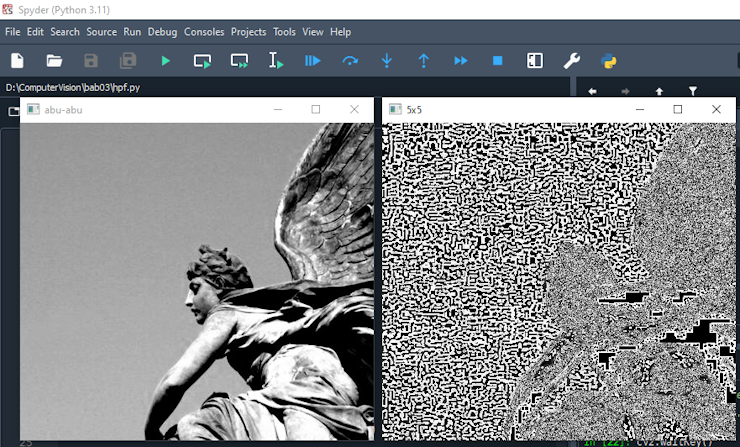Open the filter funnel in the right pane
This screenshot has height=447, width=740.
pyautogui.click(x=692, y=91)
